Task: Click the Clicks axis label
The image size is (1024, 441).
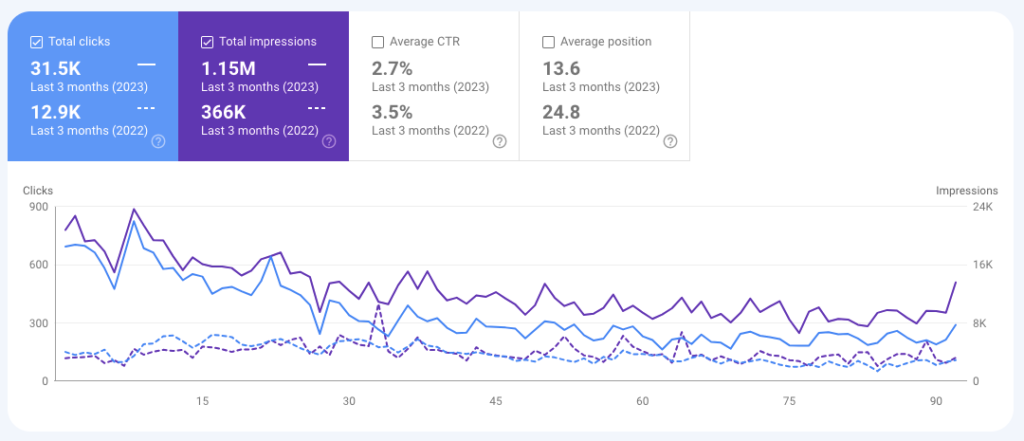Action: [38, 190]
